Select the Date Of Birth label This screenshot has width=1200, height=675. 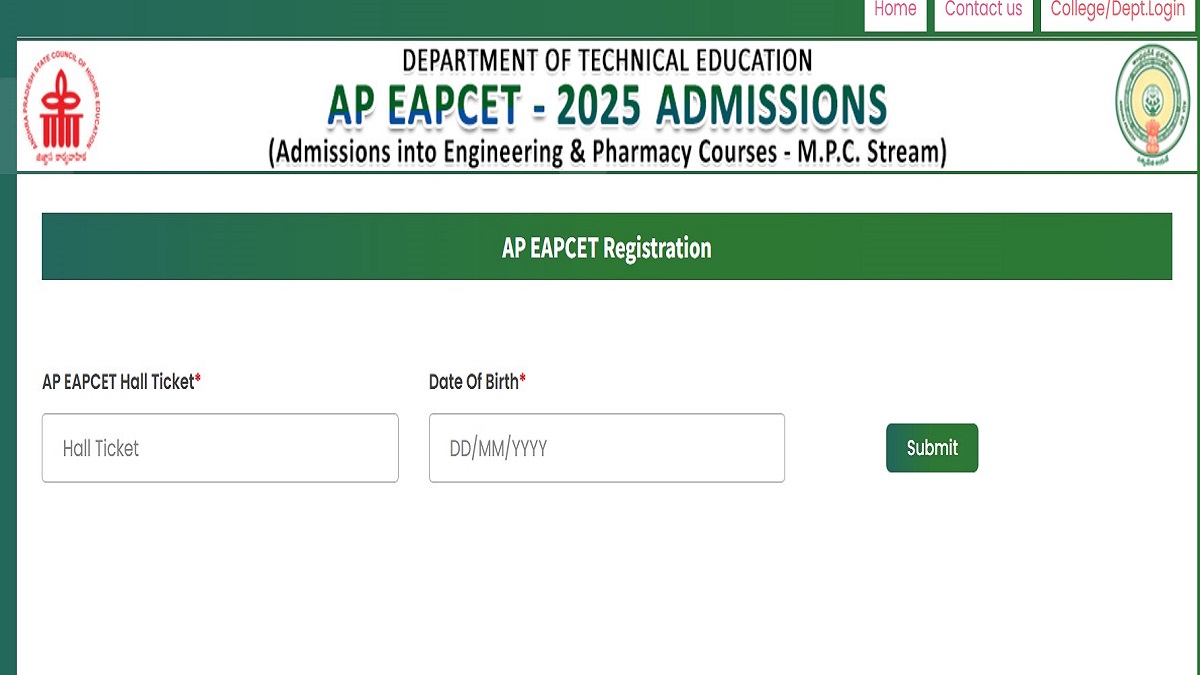(x=474, y=381)
